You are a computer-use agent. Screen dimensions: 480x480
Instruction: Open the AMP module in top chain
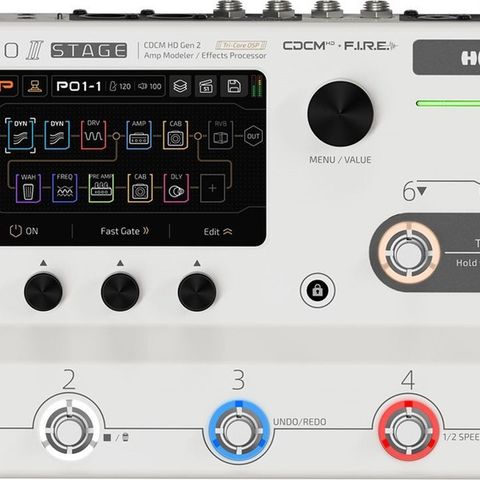pos(139,135)
